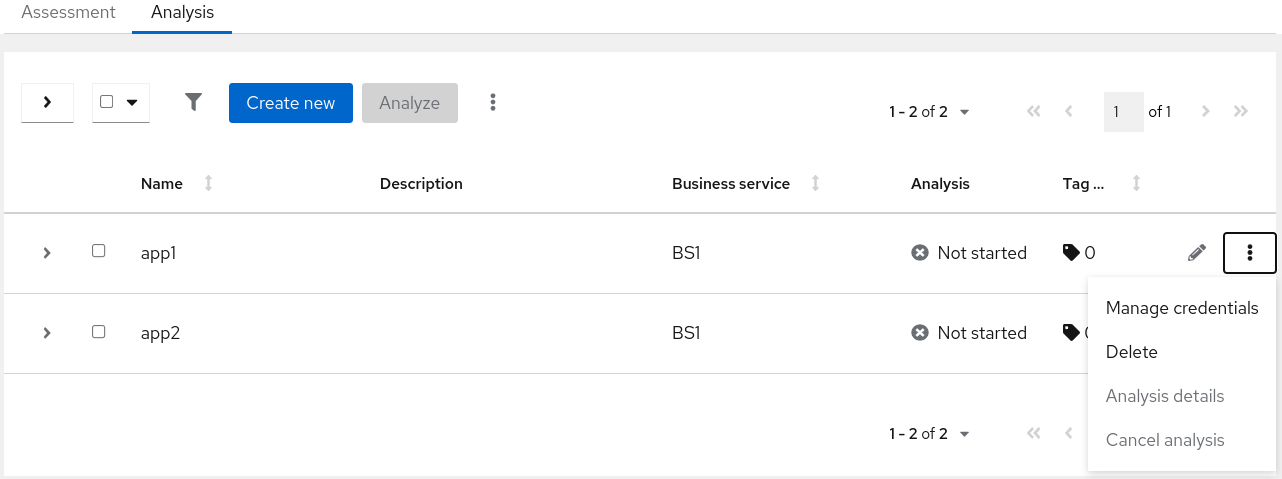Screen dimensions: 1282x479
Task: Switch to the Assessment tab
Action: click(x=68, y=13)
